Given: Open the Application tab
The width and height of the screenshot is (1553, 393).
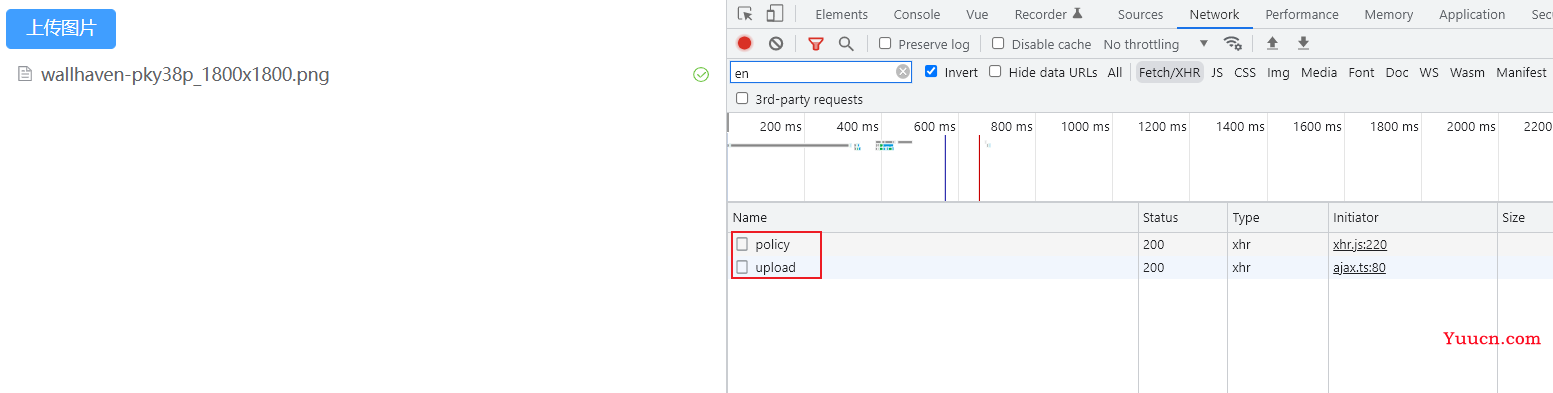Looking at the screenshot, I should coord(1472,14).
